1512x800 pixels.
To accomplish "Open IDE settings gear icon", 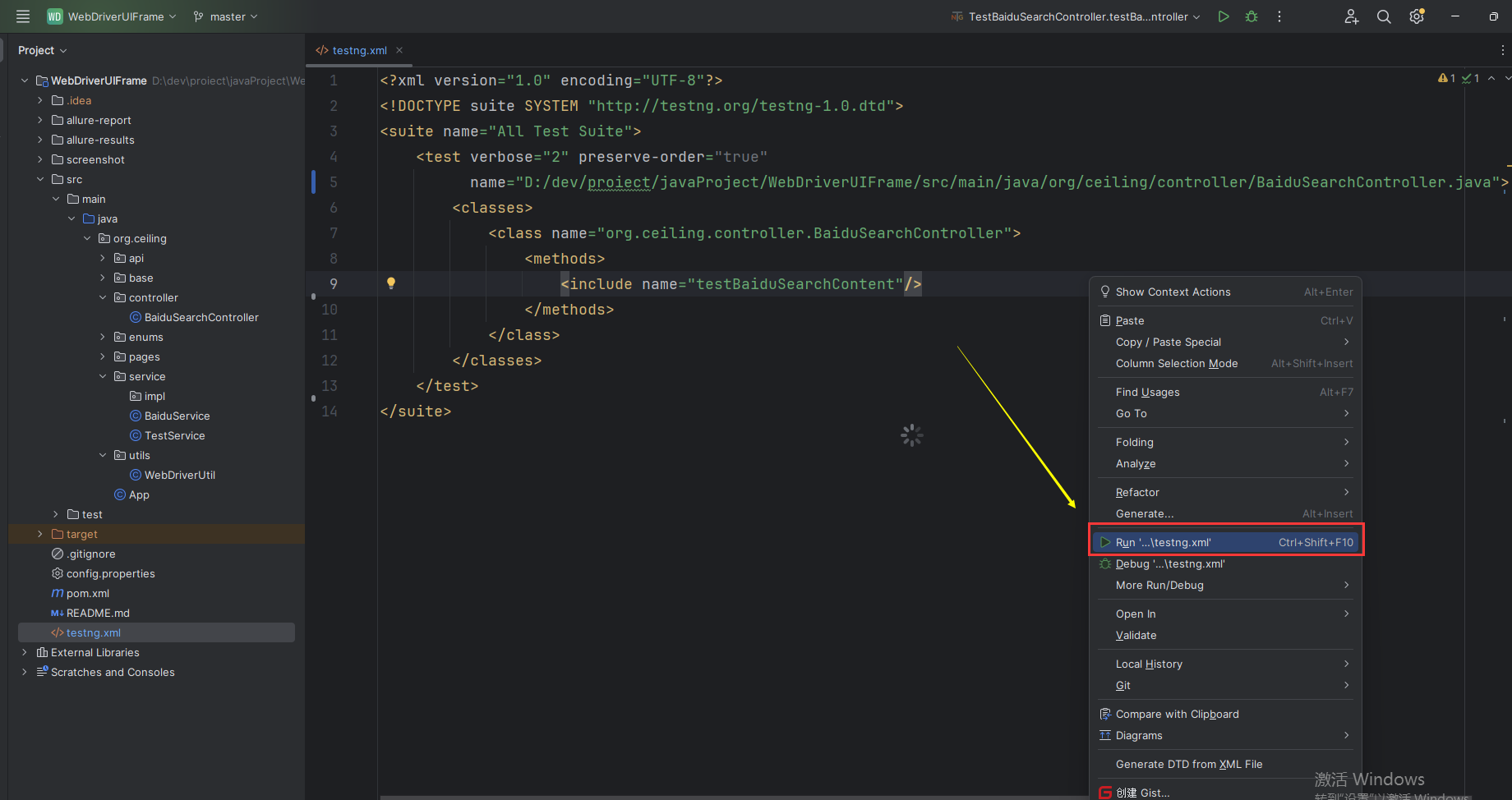I will [x=1417, y=16].
